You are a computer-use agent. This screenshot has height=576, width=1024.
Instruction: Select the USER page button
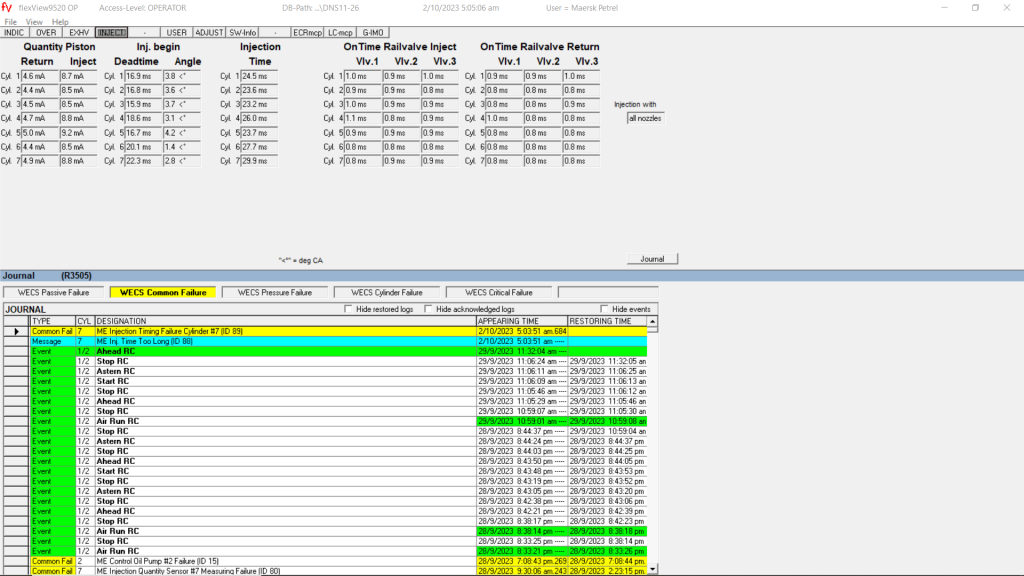[x=177, y=32]
